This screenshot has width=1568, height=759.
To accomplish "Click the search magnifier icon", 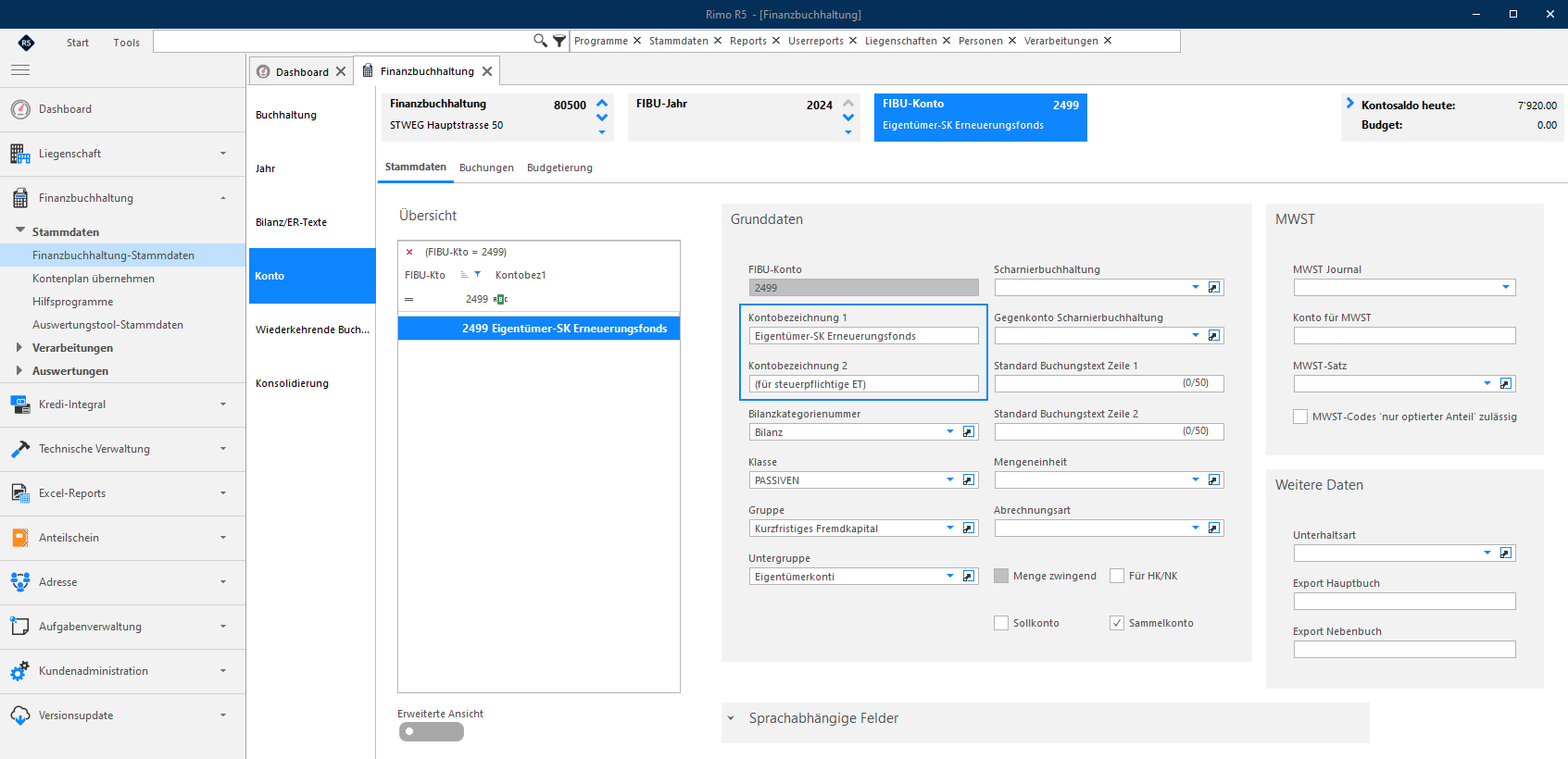I will click(540, 41).
